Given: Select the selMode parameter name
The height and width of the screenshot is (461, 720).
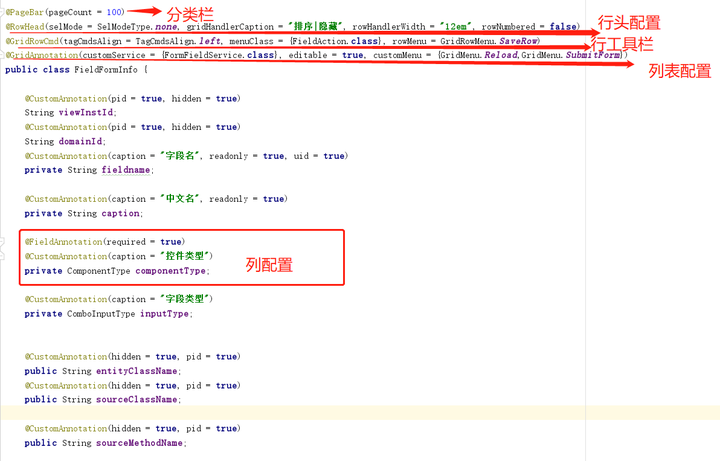Looking at the screenshot, I should [x=66, y=27].
